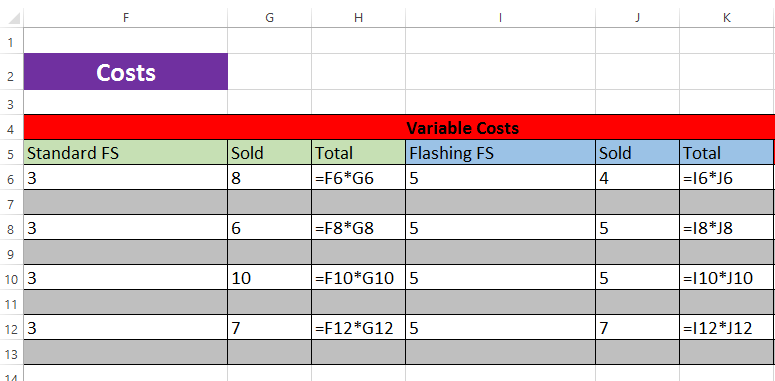Select the cell with formula =F10*G10

pos(358,278)
